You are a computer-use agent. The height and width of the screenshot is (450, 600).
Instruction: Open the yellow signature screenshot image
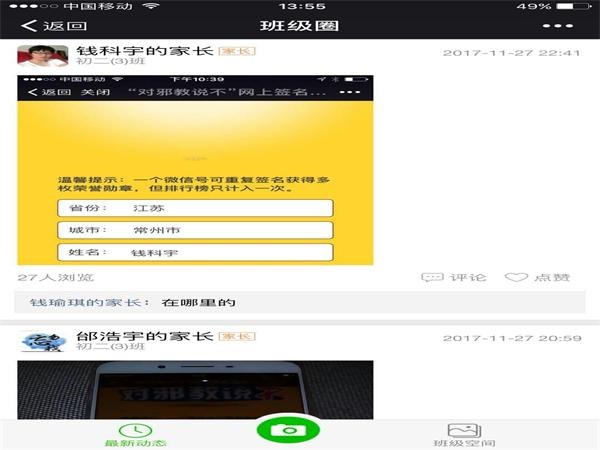point(195,170)
